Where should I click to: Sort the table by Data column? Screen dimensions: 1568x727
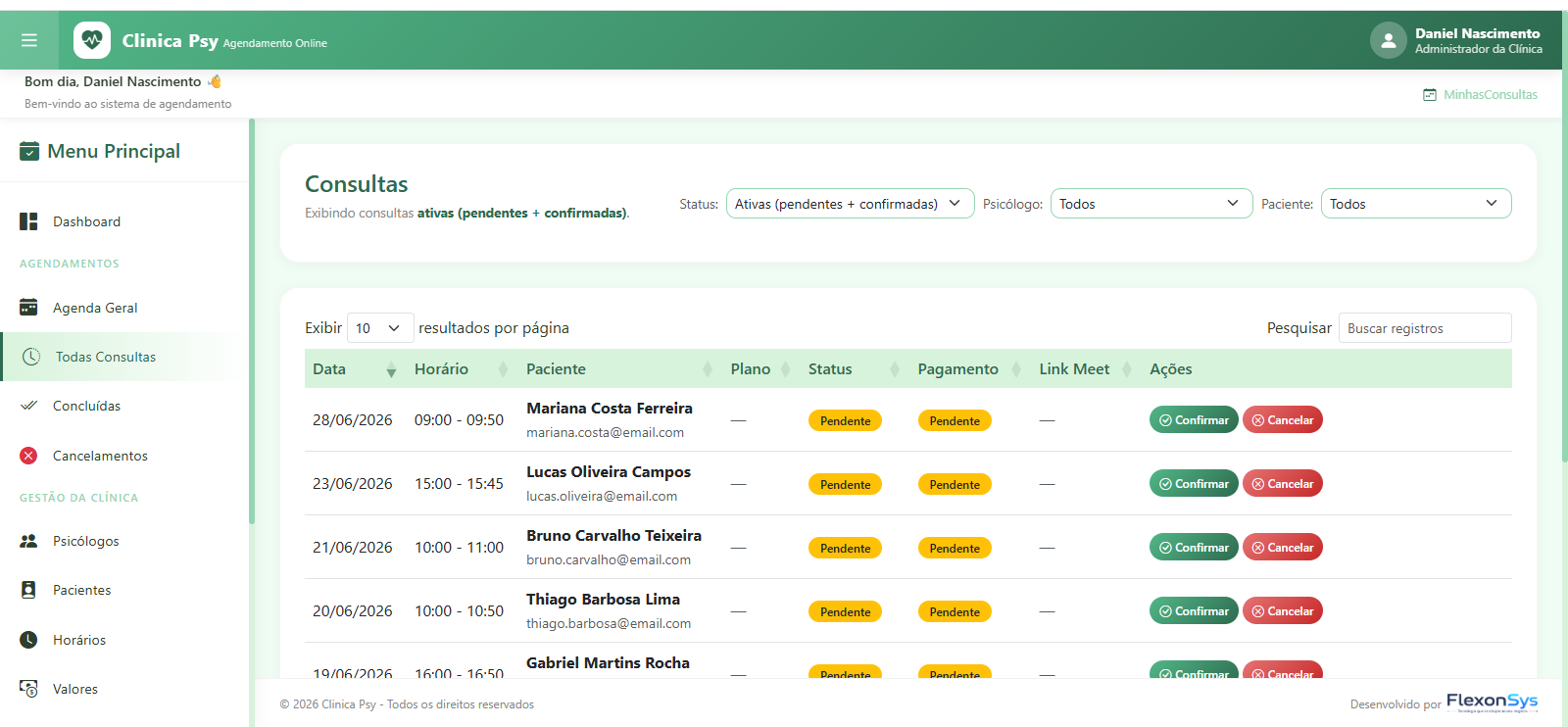[354, 369]
